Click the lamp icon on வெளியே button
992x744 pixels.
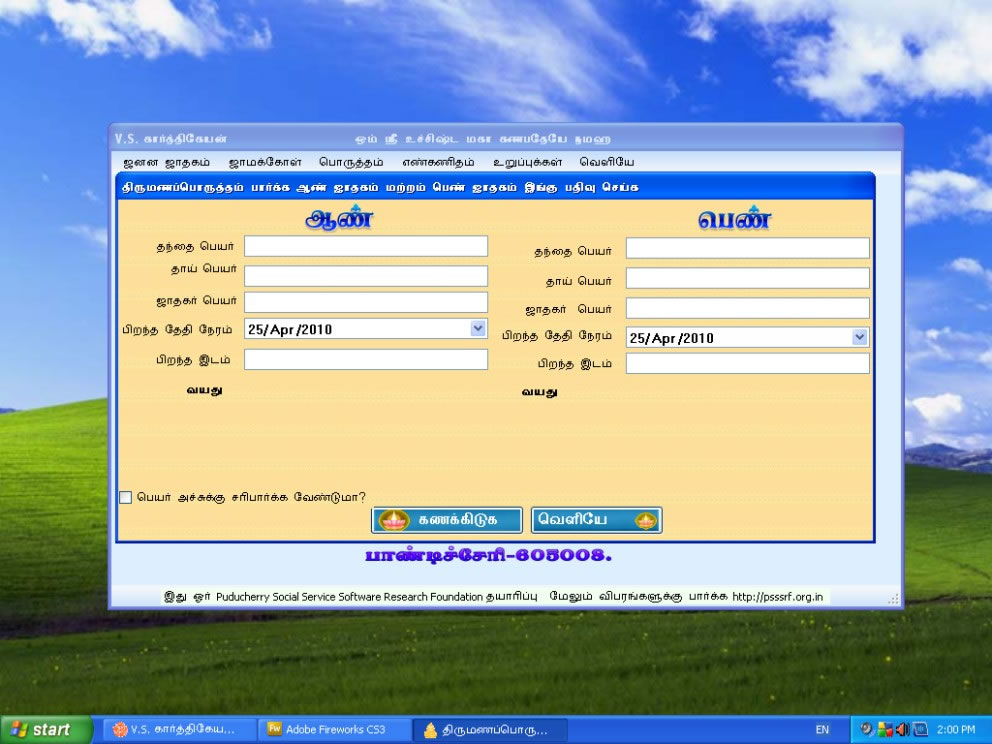tap(645, 521)
